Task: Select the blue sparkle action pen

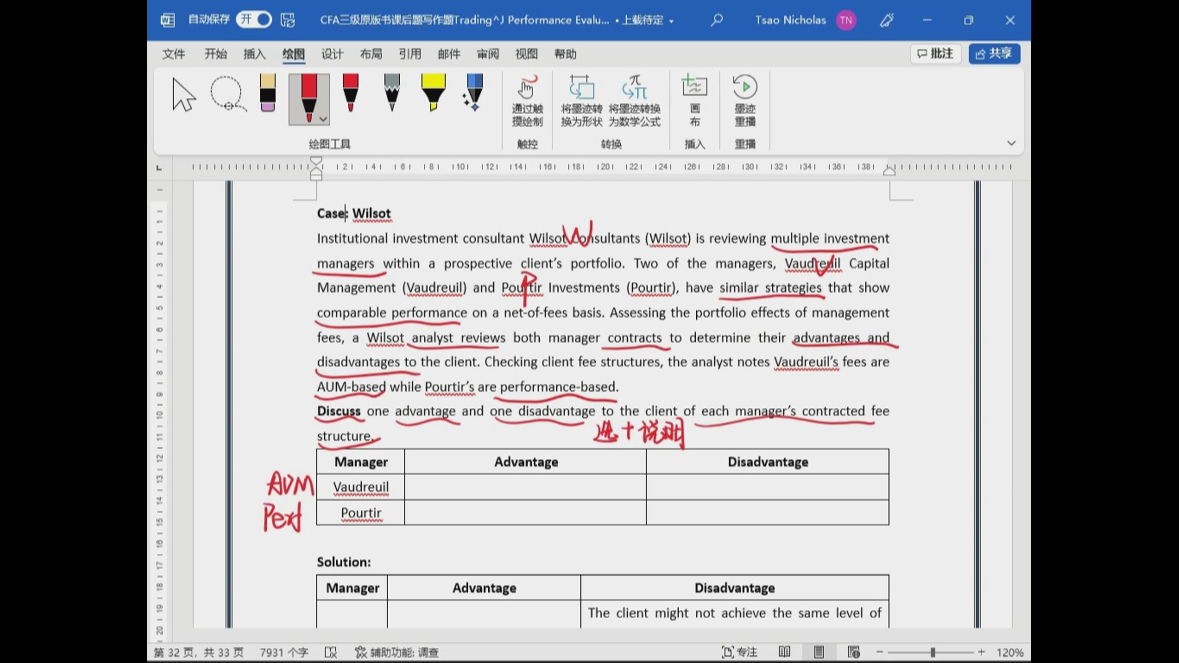Action: coord(474,94)
